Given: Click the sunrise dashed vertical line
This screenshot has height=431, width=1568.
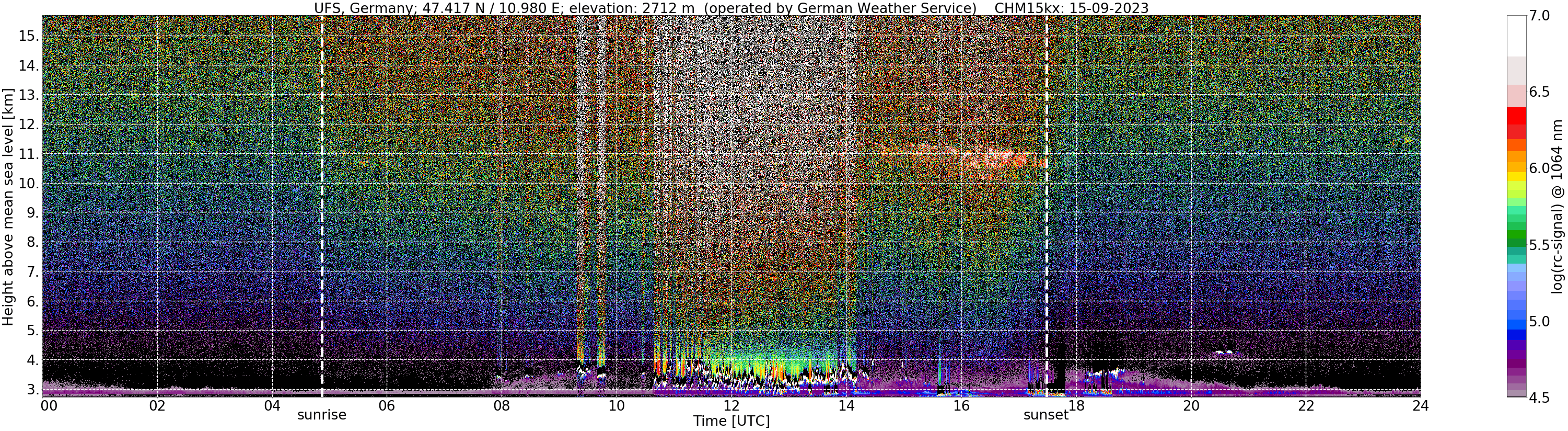Looking at the screenshot, I should point(321,206).
